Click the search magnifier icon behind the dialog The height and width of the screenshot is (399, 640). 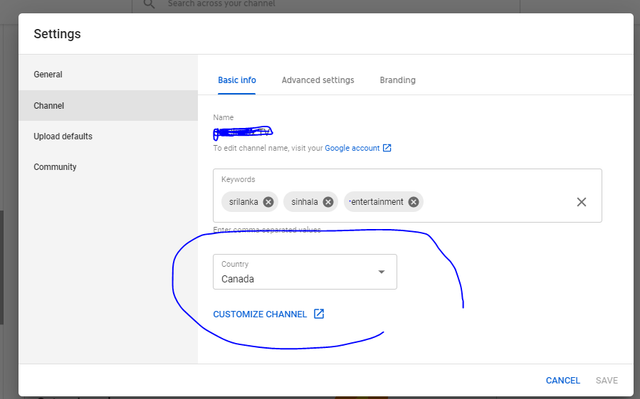149,4
